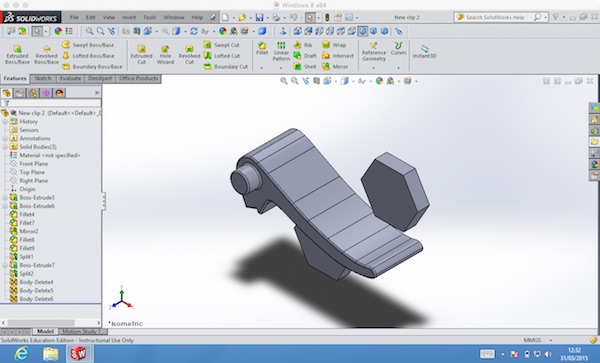Image resolution: width=600 pixels, height=363 pixels.
Task: Apply the Draft feature
Action: pos(305,56)
